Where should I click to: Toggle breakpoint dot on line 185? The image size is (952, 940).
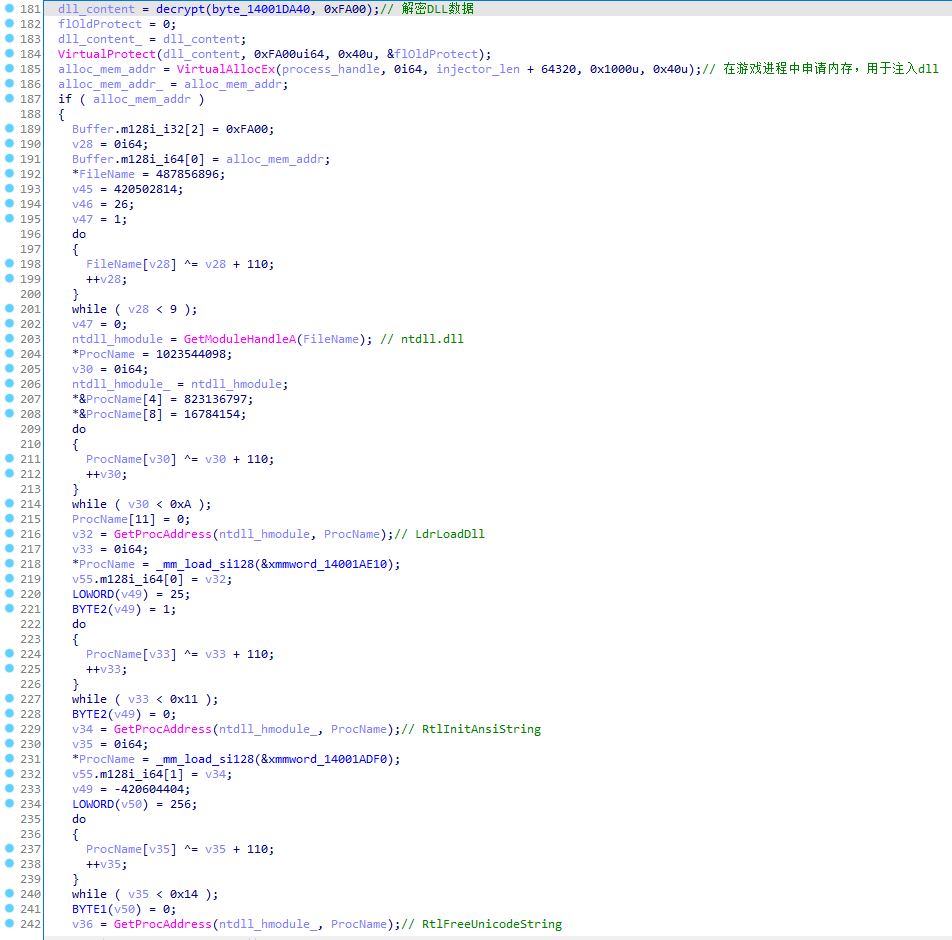(x=9, y=69)
